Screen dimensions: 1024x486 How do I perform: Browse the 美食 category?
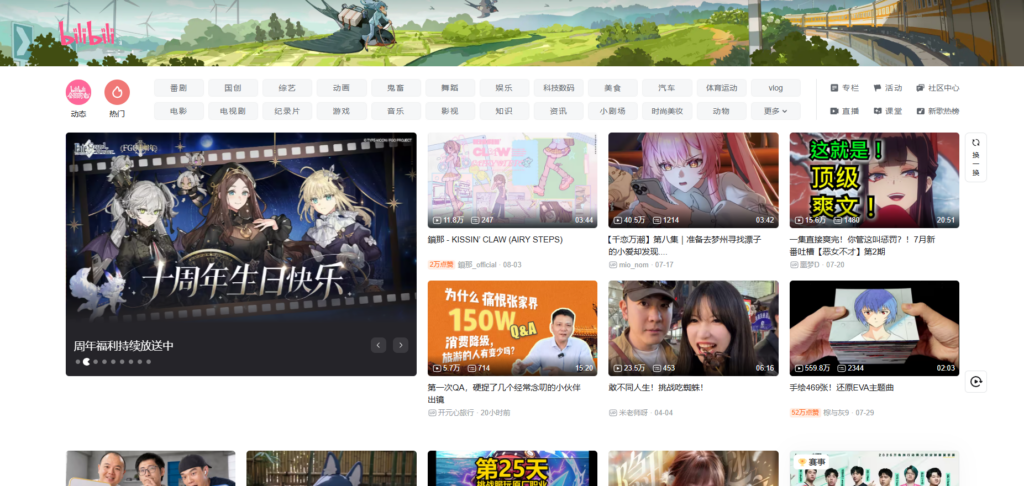click(x=613, y=88)
